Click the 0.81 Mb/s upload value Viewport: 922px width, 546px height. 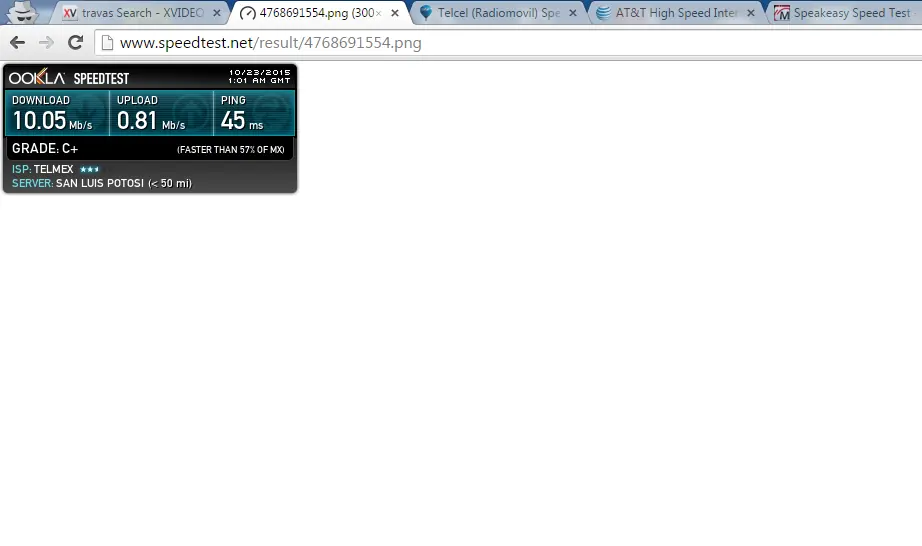tap(151, 120)
